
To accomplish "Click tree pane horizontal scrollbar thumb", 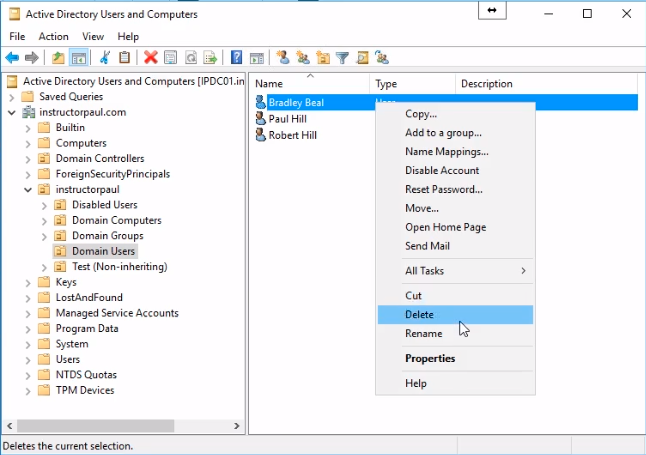I will [95, 426].
